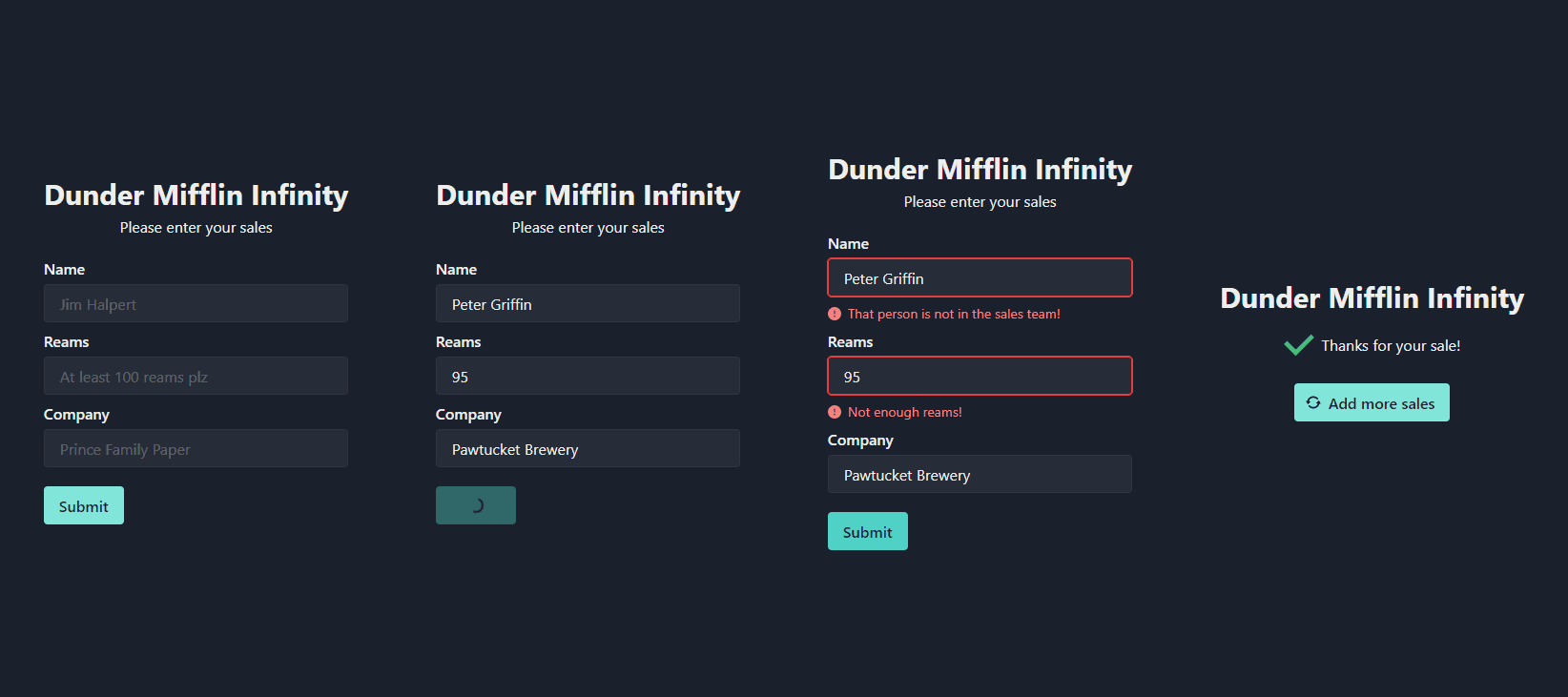Image resolution: width=1568 pixels, height=697 pixels.
Task: Click the error icon beside 'Not enough reams!'
Action: click(x=835, y=412)
